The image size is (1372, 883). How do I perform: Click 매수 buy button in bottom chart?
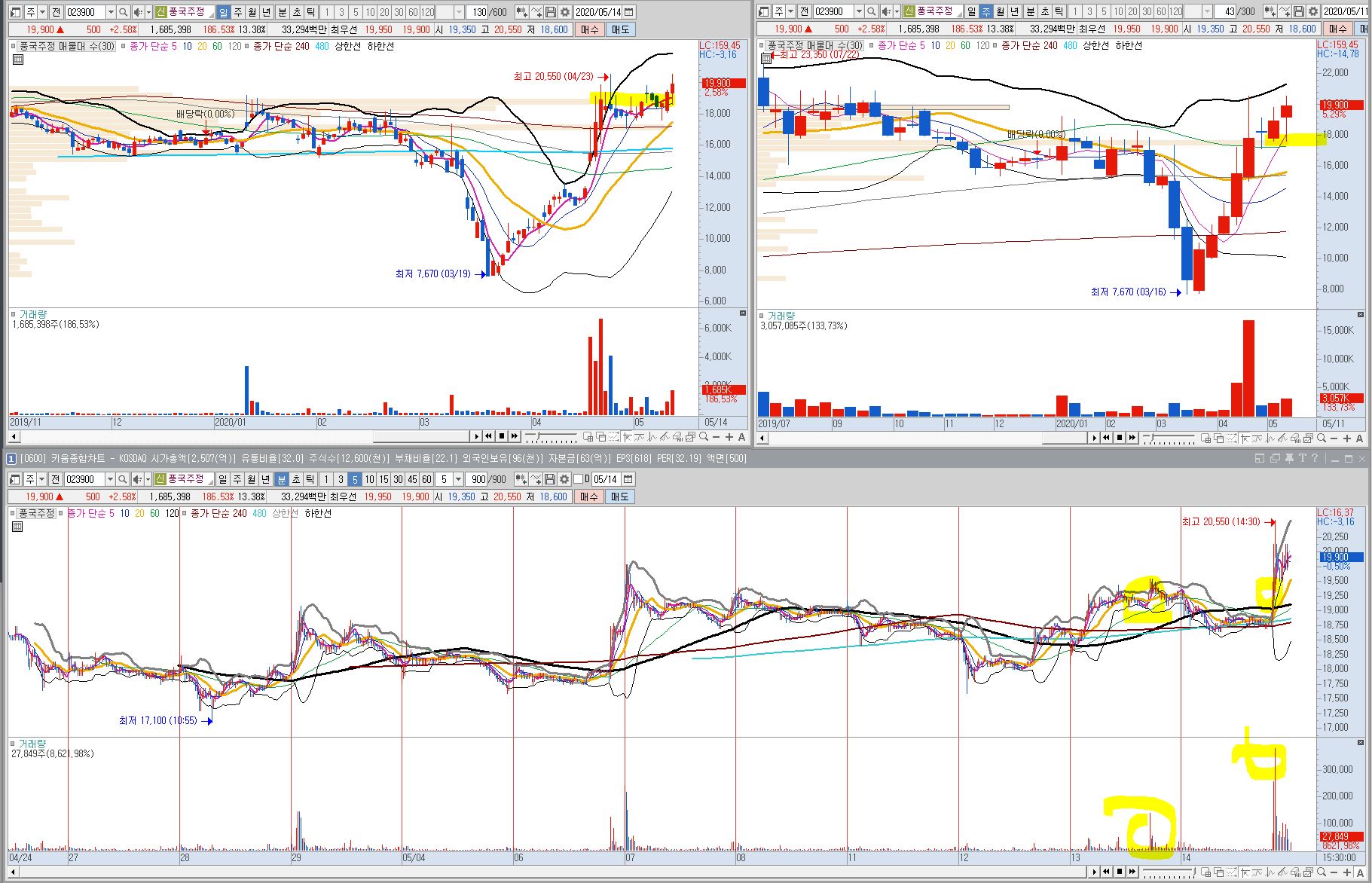(588, 496)
